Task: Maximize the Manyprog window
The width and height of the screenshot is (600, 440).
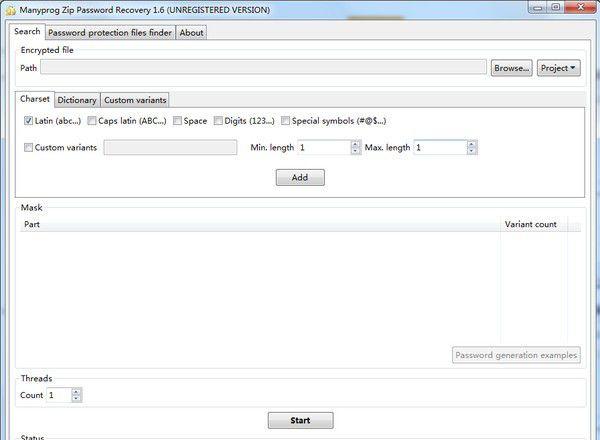Action: (556, 8)
